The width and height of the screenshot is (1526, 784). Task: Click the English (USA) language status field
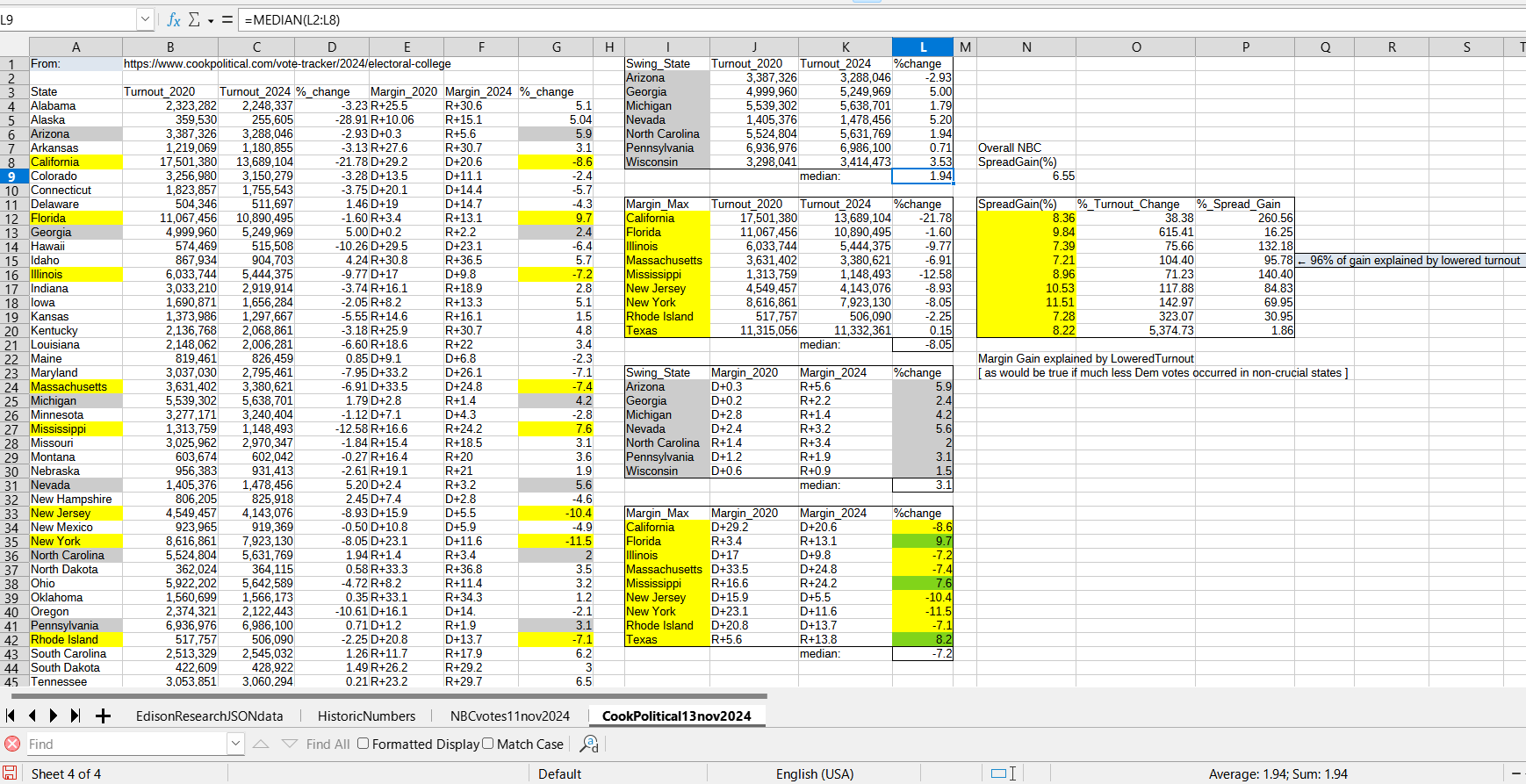(814, 773)
